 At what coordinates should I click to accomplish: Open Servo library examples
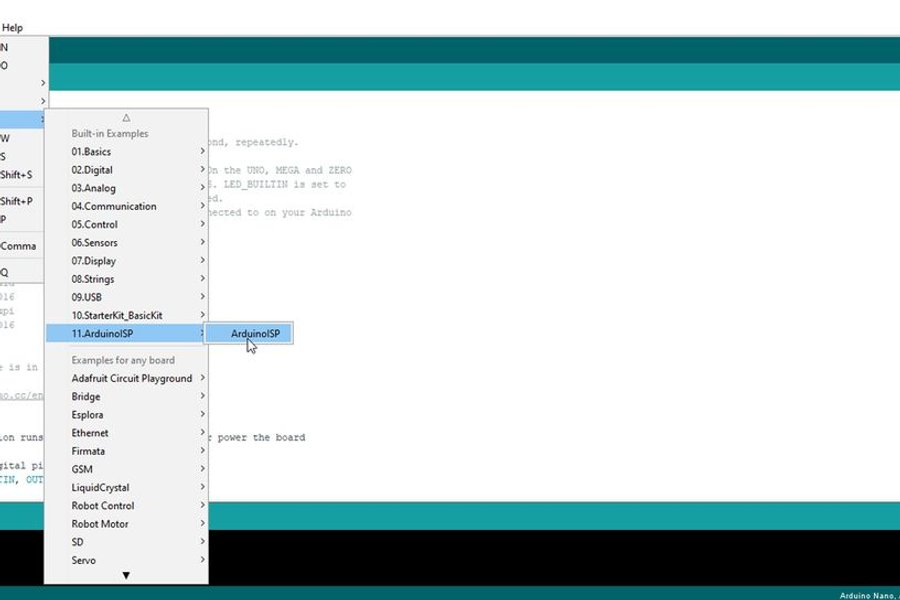point(126,560)
